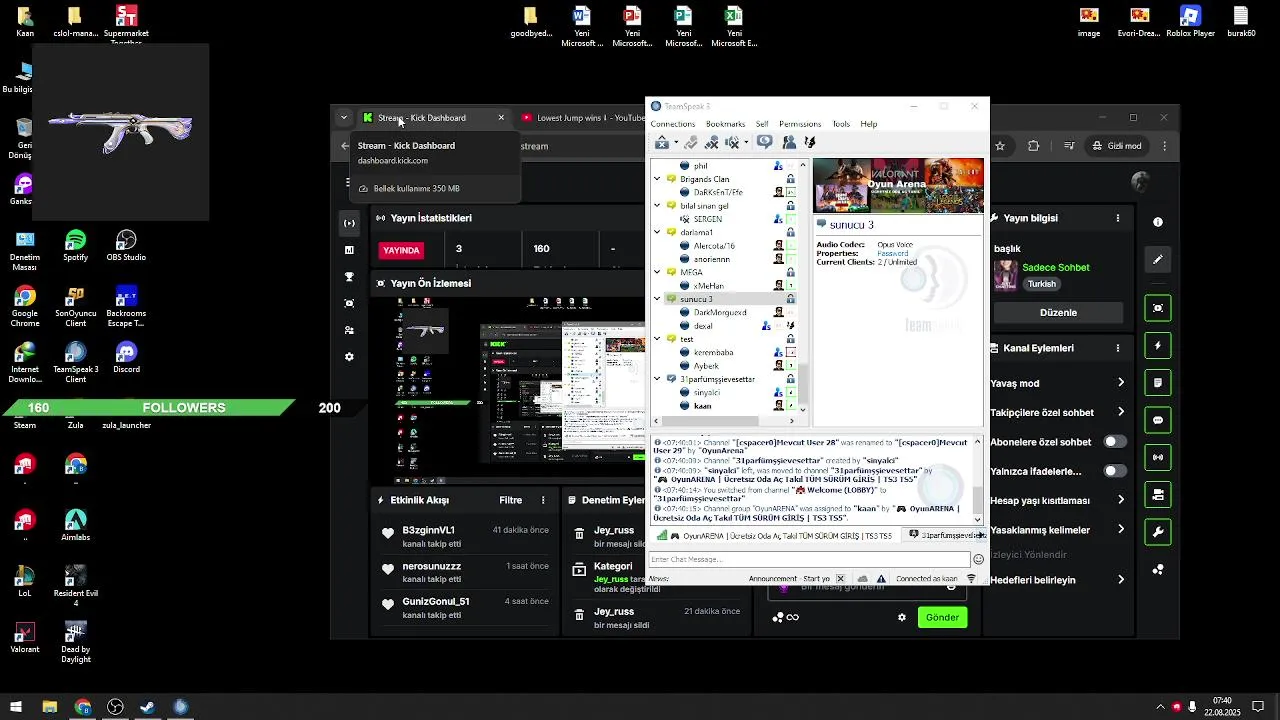The image size is (1280, 720).
Task: Open the Windows Start button
Action: (x=17, y=707)
